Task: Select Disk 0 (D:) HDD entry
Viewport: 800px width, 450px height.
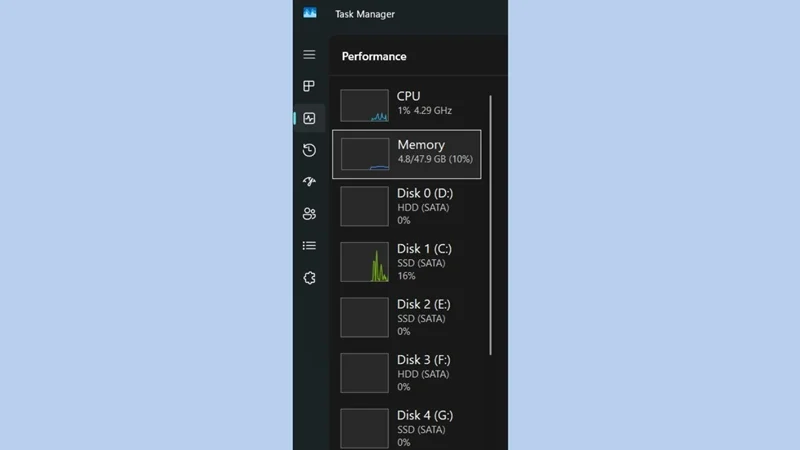Action: pos(407,206)
